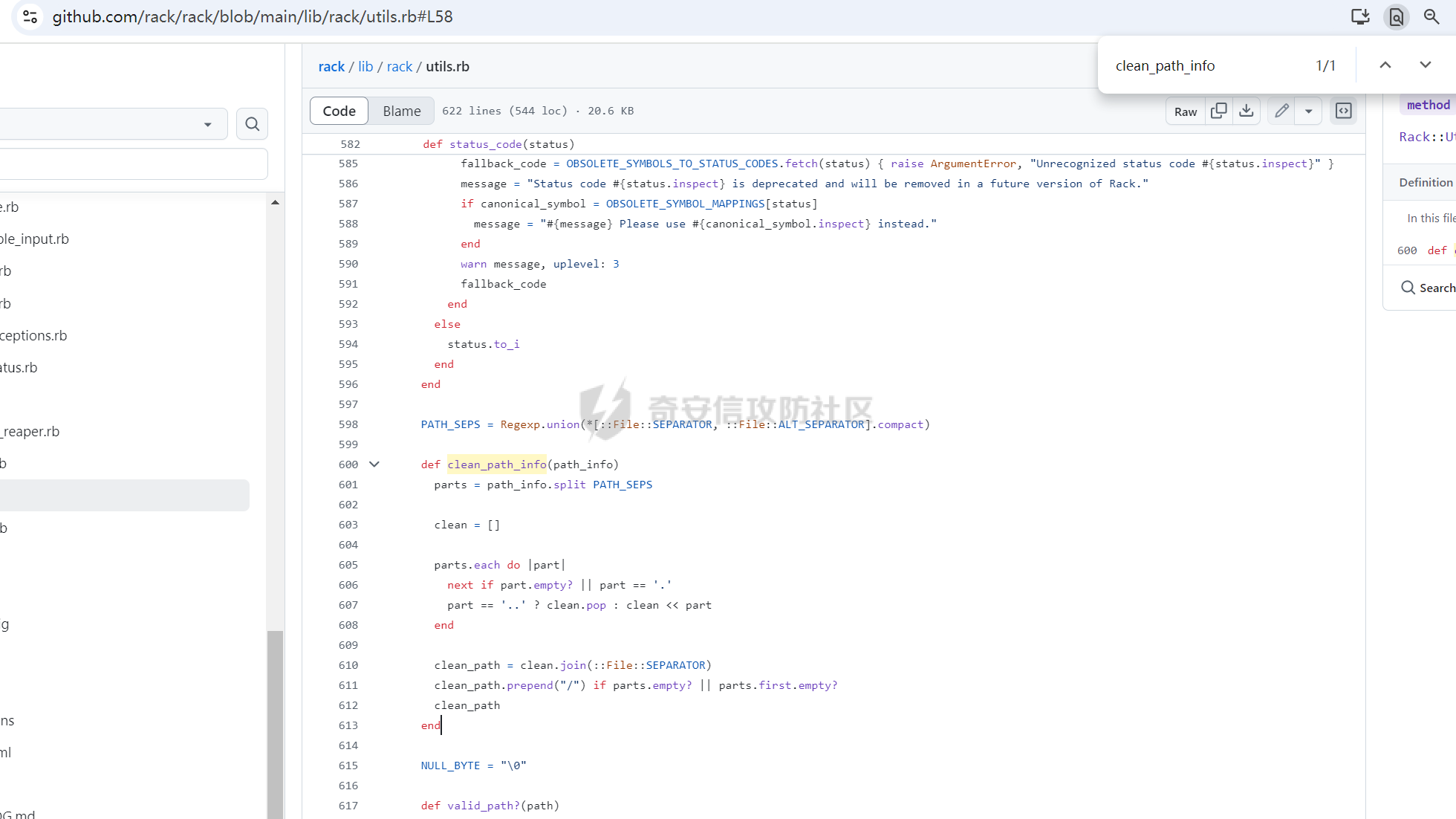Click the PATH_SEPS constant on line 598
The height and width of the screenshot is (819, 1456).
pyautogui.click(x=450, y=424)
